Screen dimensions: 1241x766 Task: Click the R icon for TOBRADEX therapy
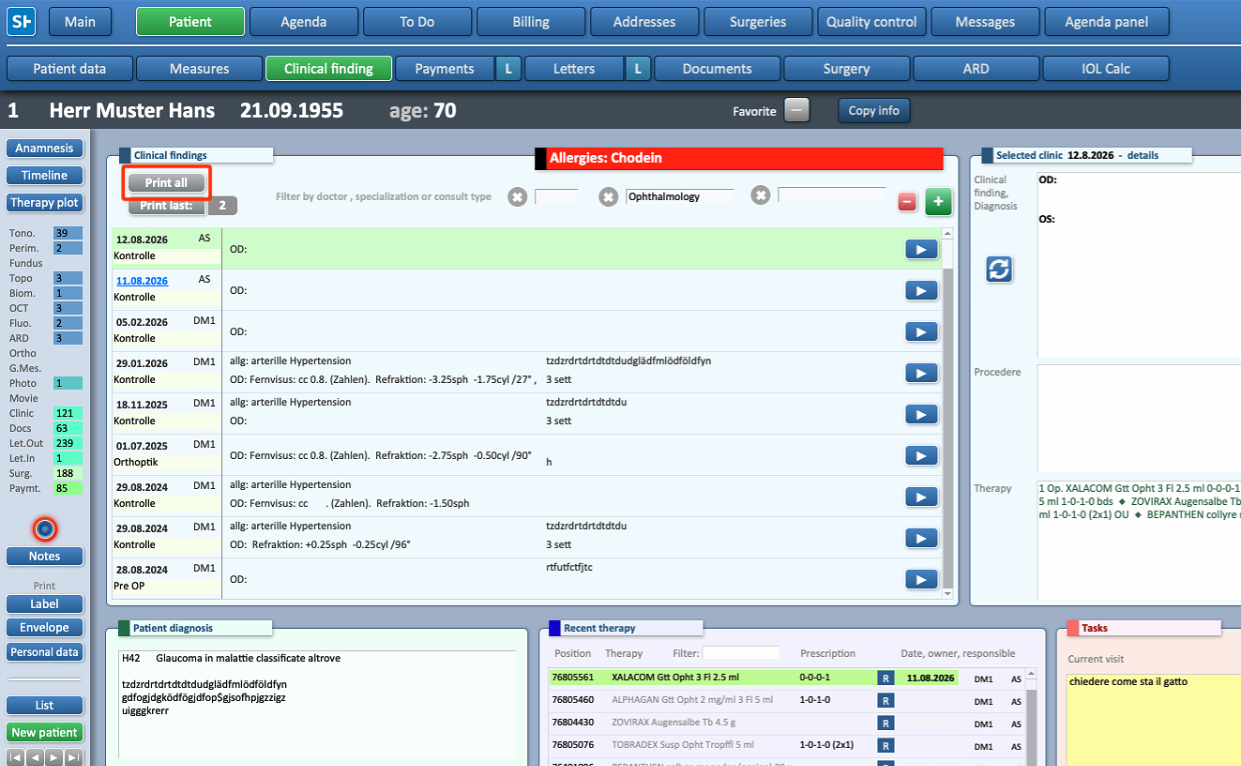coord(885,744)
